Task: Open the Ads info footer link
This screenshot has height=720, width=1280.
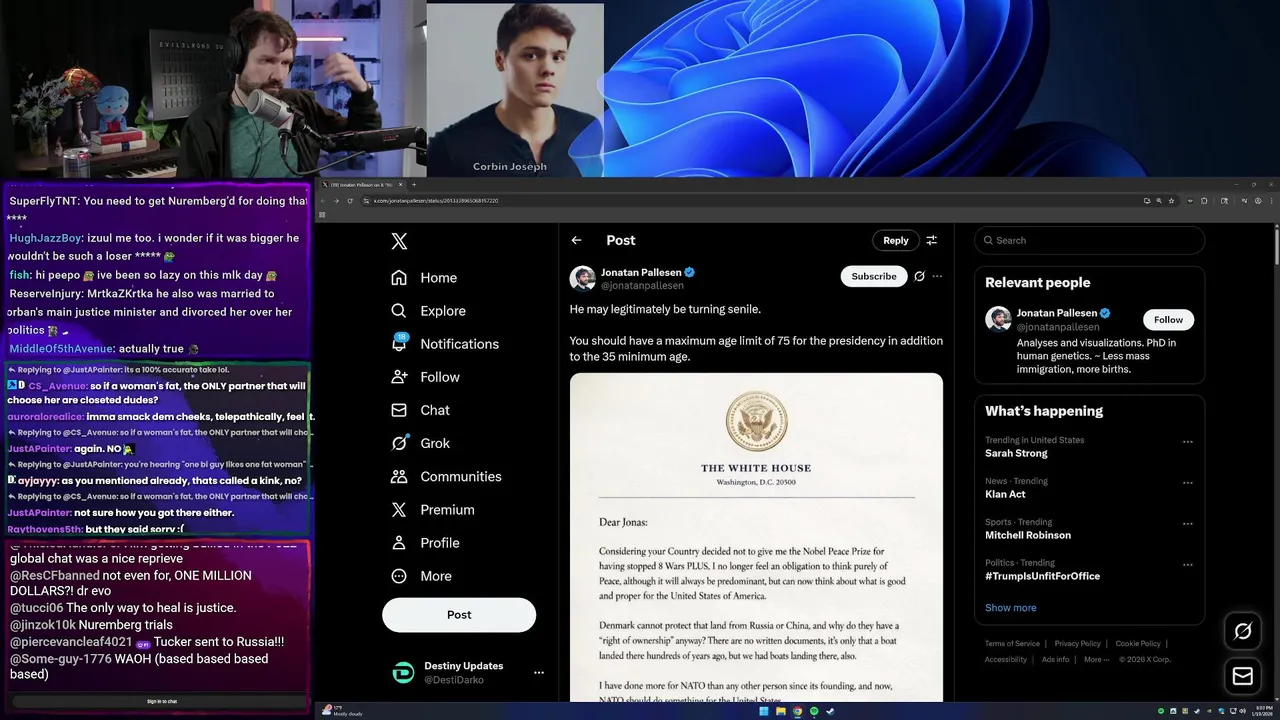Action: coord(1056,660)
